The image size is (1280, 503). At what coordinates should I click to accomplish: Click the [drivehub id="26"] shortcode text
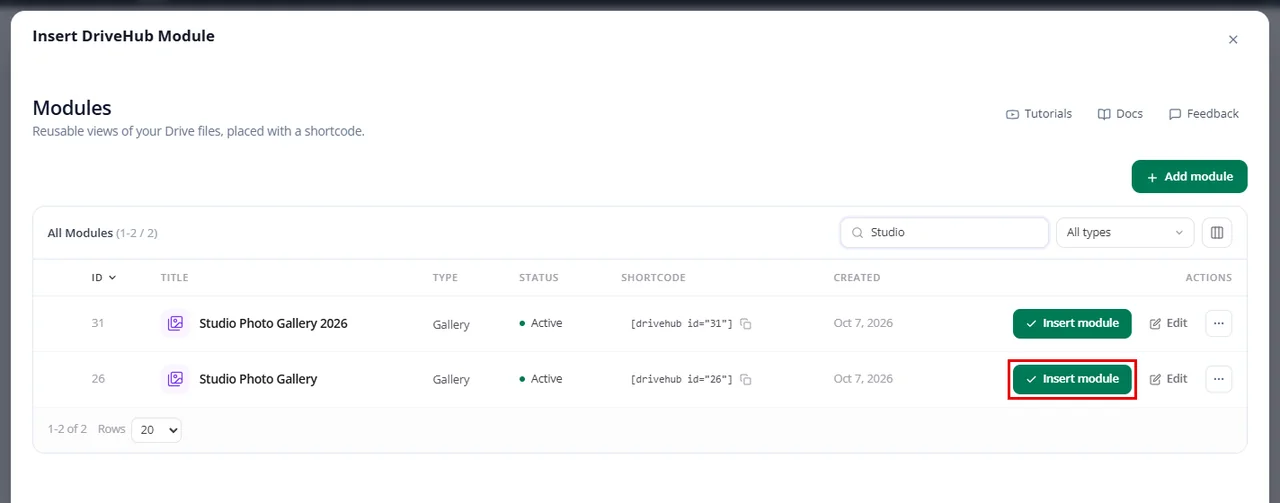pyautogui.click(x=681, y=380)
